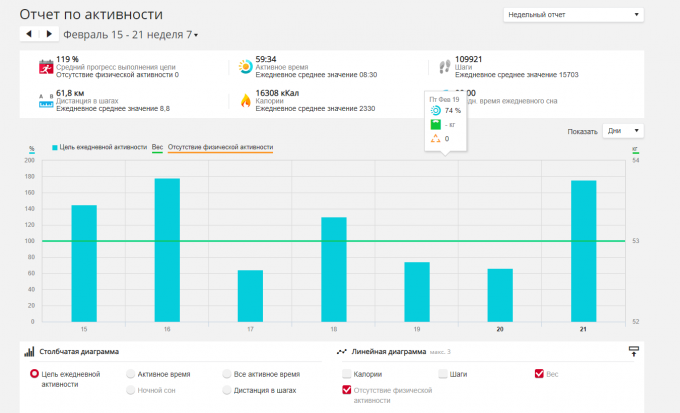Select the Дистанция в шагах radio option
This screenshot has height=413, width=680.
(227, 389)
